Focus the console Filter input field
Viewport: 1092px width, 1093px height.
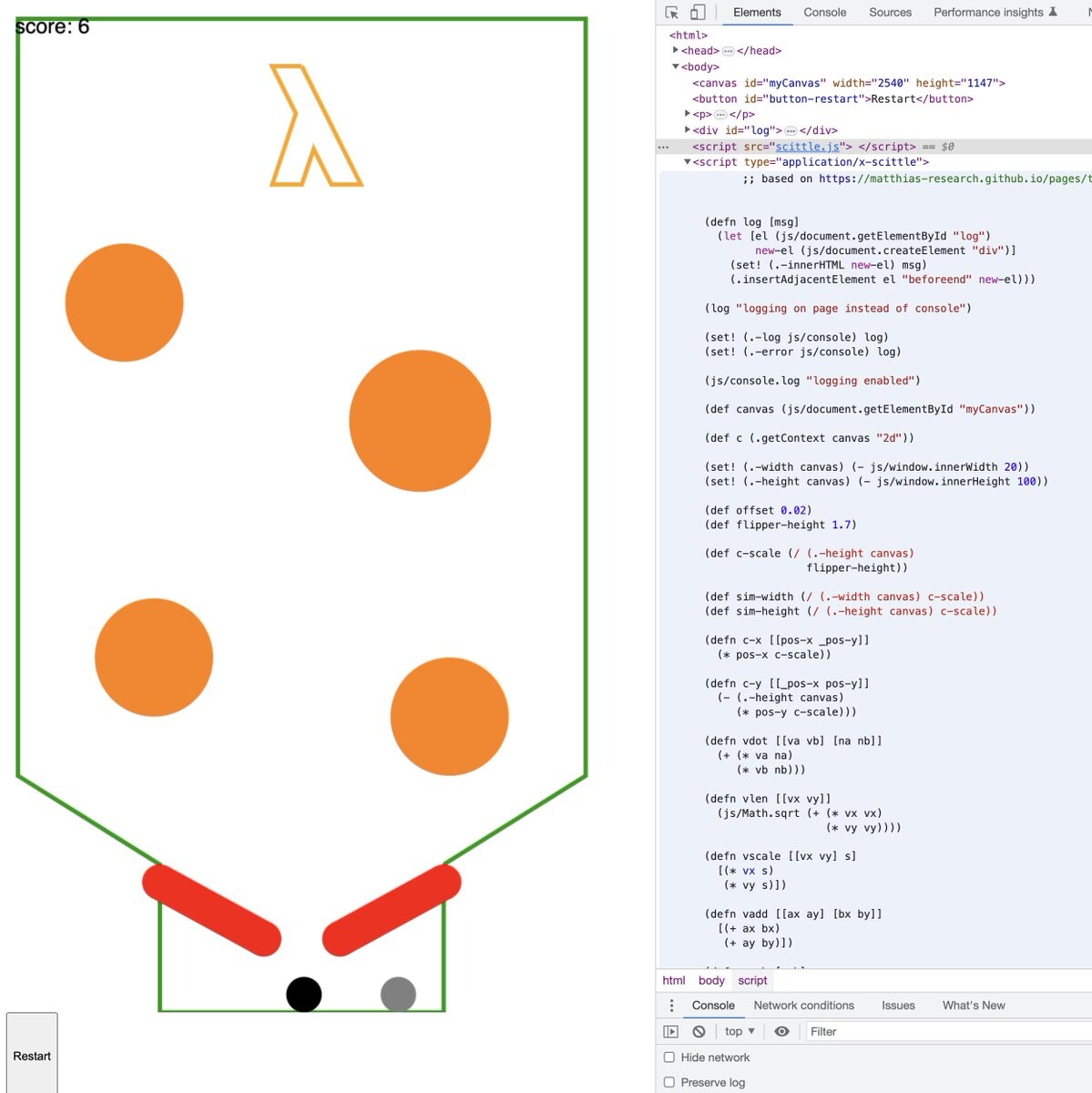pyautogui.click(x=947, y=1032)
